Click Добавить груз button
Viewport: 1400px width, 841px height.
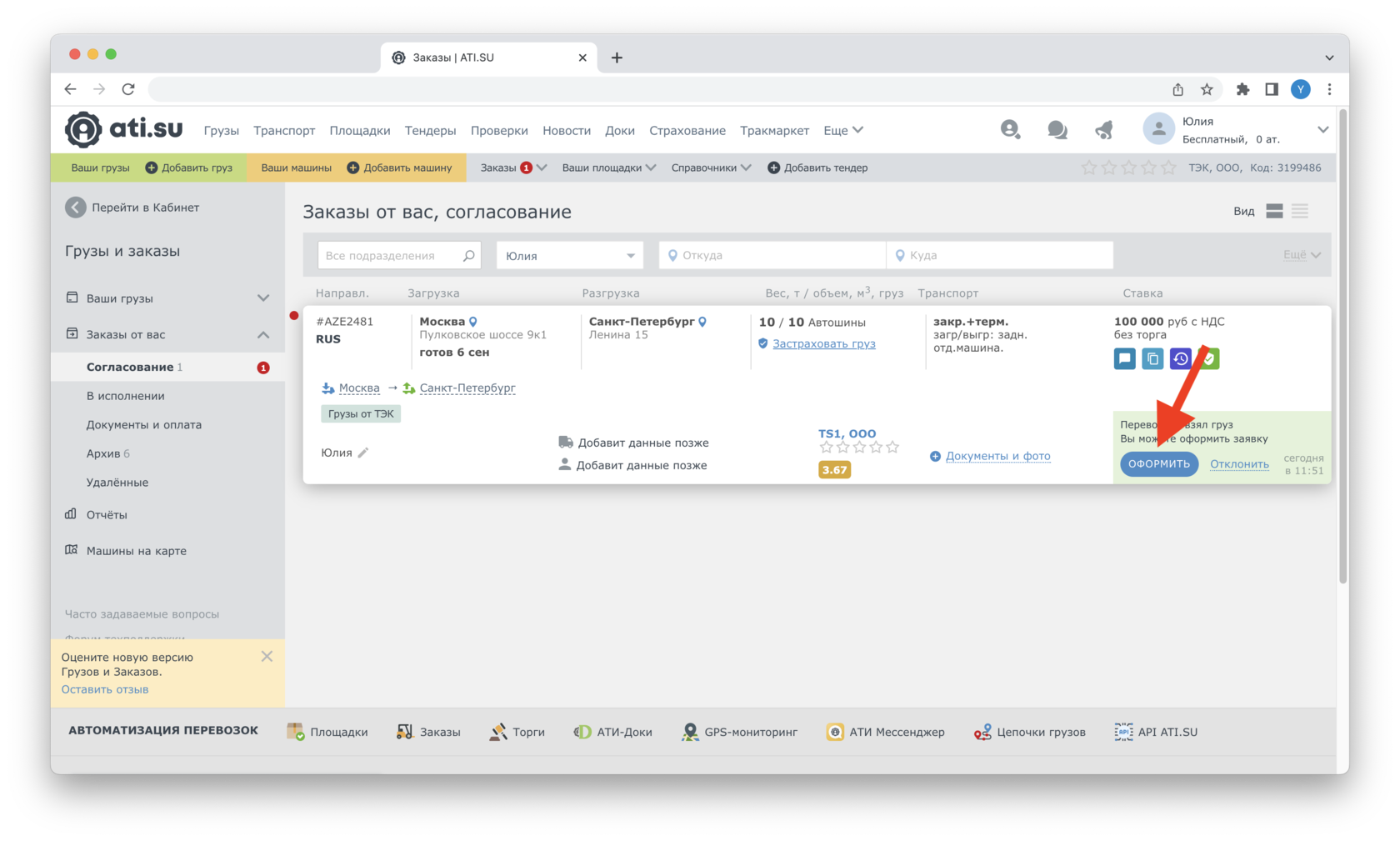pyautogui.click(x=189, y=168)
